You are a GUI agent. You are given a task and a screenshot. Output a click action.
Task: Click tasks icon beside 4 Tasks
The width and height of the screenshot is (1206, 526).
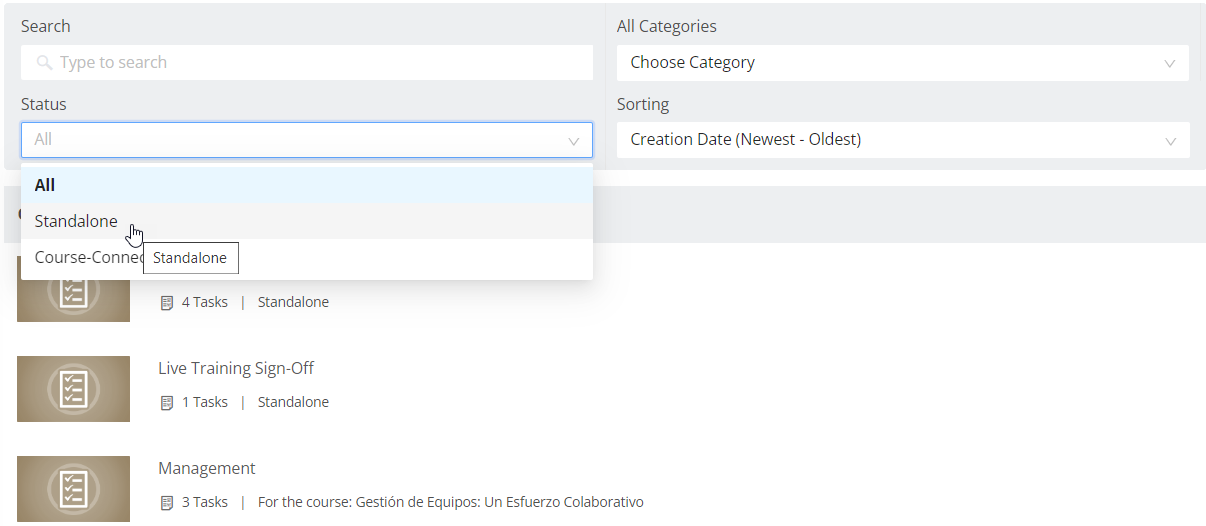167,303
